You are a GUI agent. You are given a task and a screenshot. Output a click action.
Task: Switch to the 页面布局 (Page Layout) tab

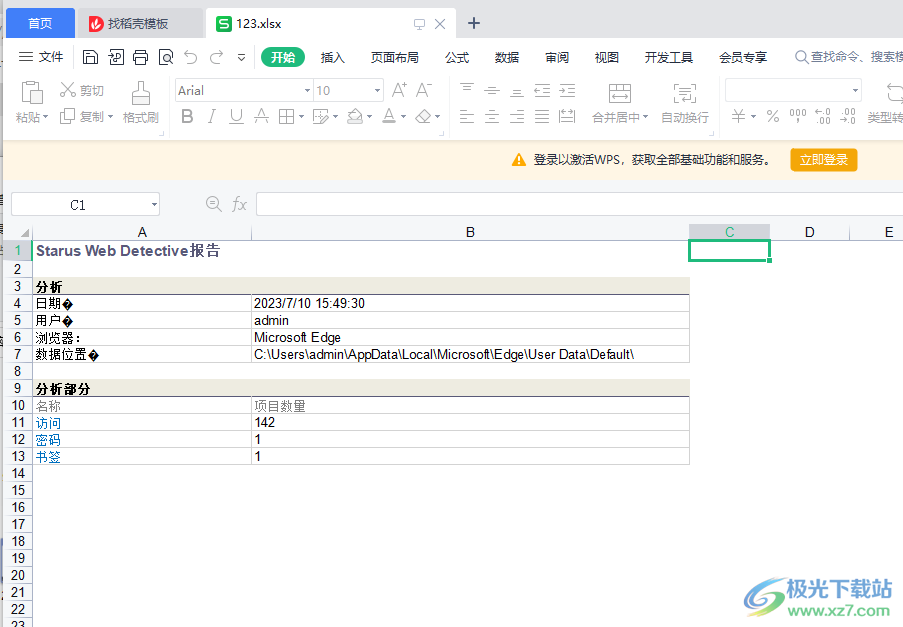tap(394, 57)
